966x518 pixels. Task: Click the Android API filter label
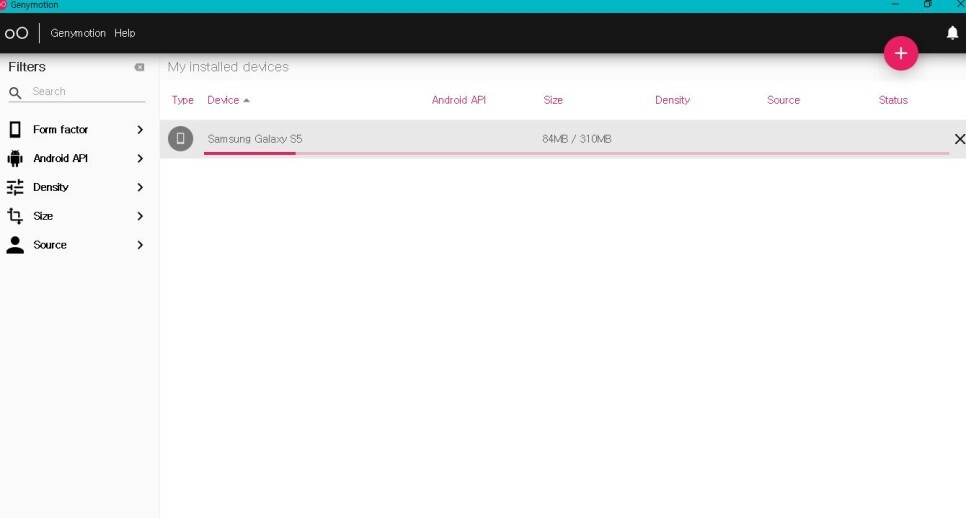[x=60, y=158]
